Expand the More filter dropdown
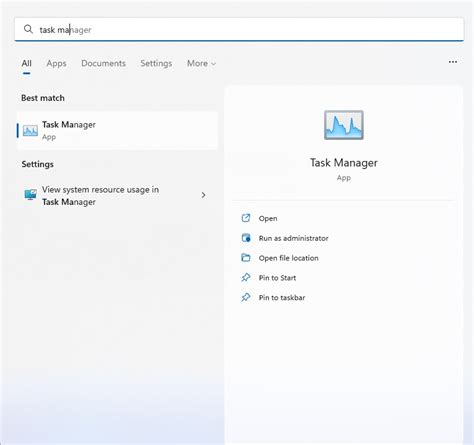 [201, 63]
